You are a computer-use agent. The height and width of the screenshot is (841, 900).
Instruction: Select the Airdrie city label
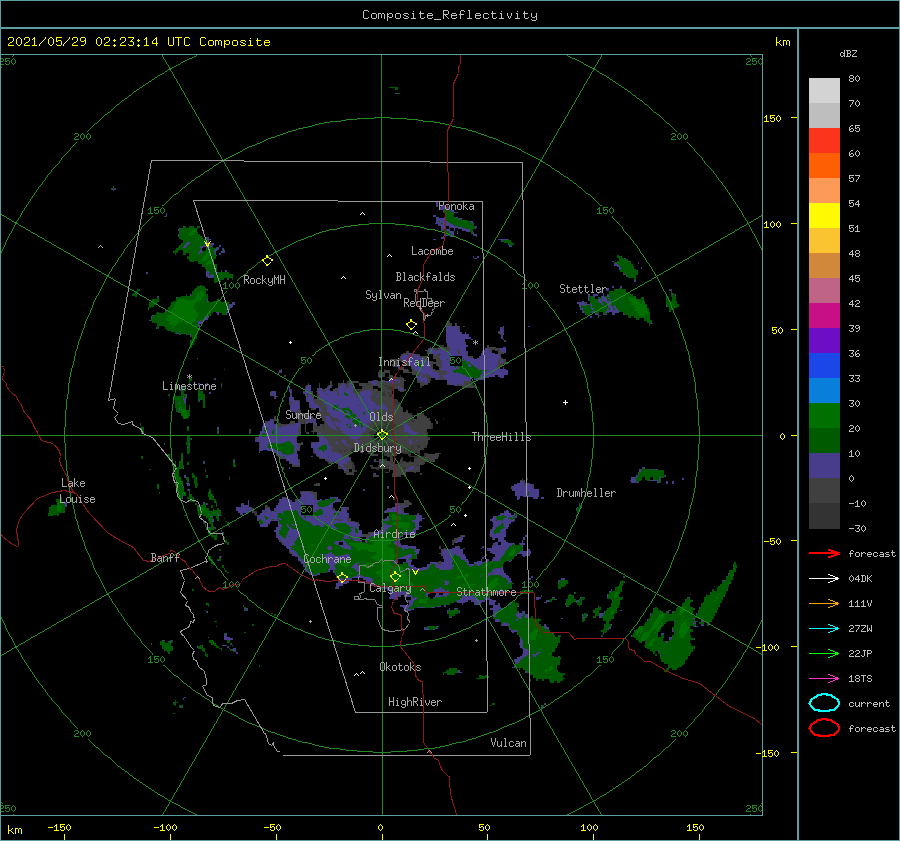tap(394, 534)
